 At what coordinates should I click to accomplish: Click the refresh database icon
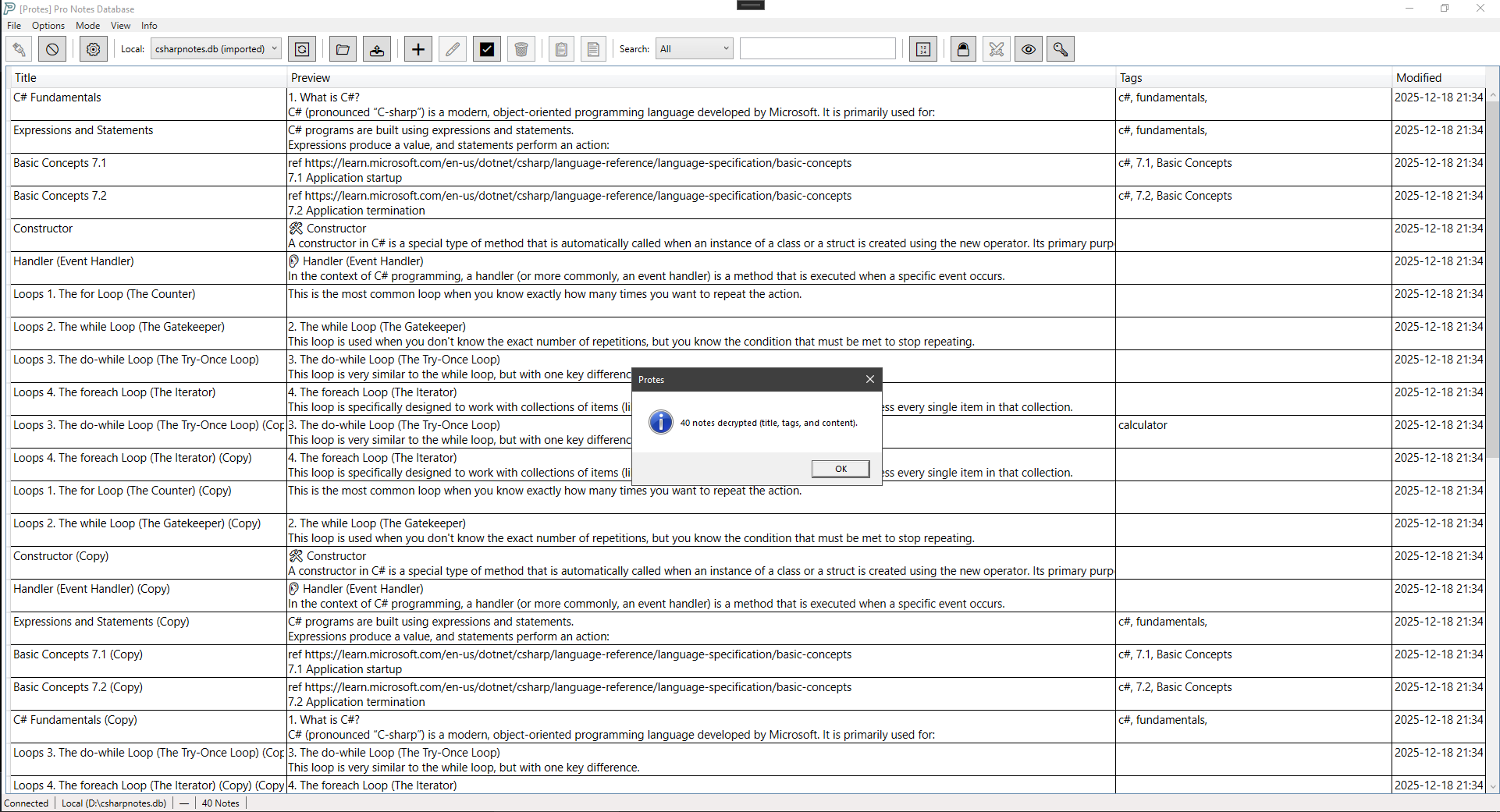coord(302,49)
